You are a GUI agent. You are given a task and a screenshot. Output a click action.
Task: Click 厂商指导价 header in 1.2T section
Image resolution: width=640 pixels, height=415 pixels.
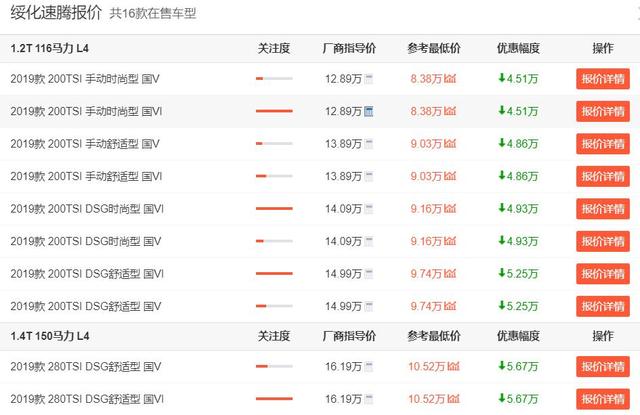point(349,49)
